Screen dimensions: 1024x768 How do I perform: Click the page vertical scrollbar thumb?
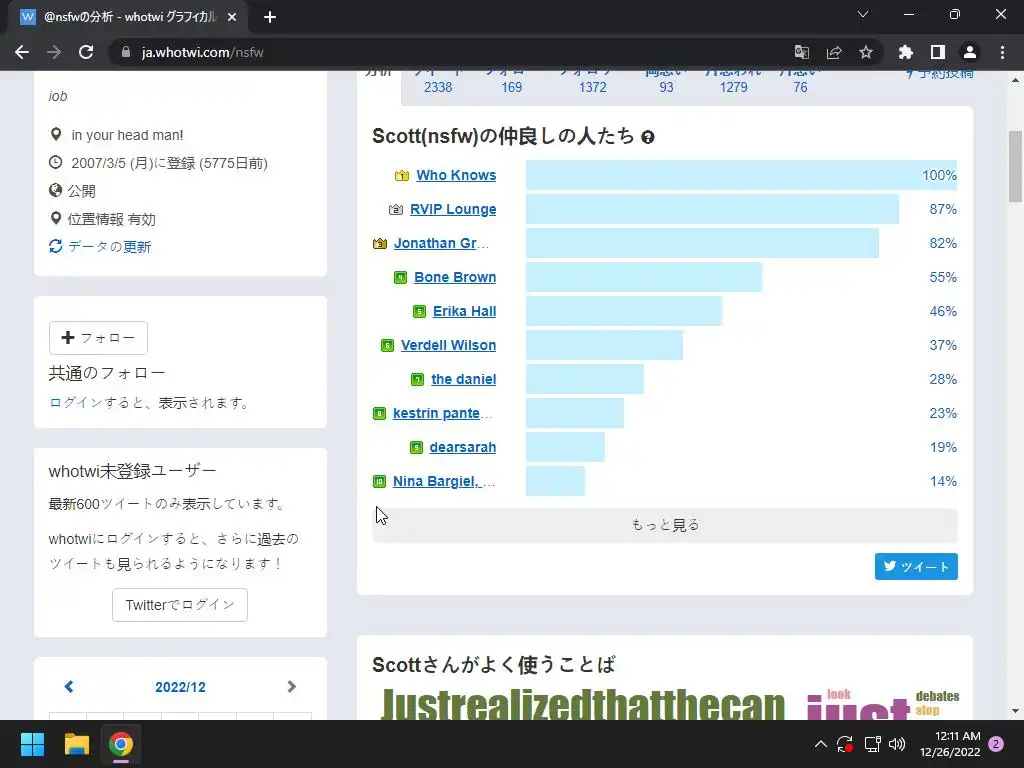click(x=1016, y=167)
